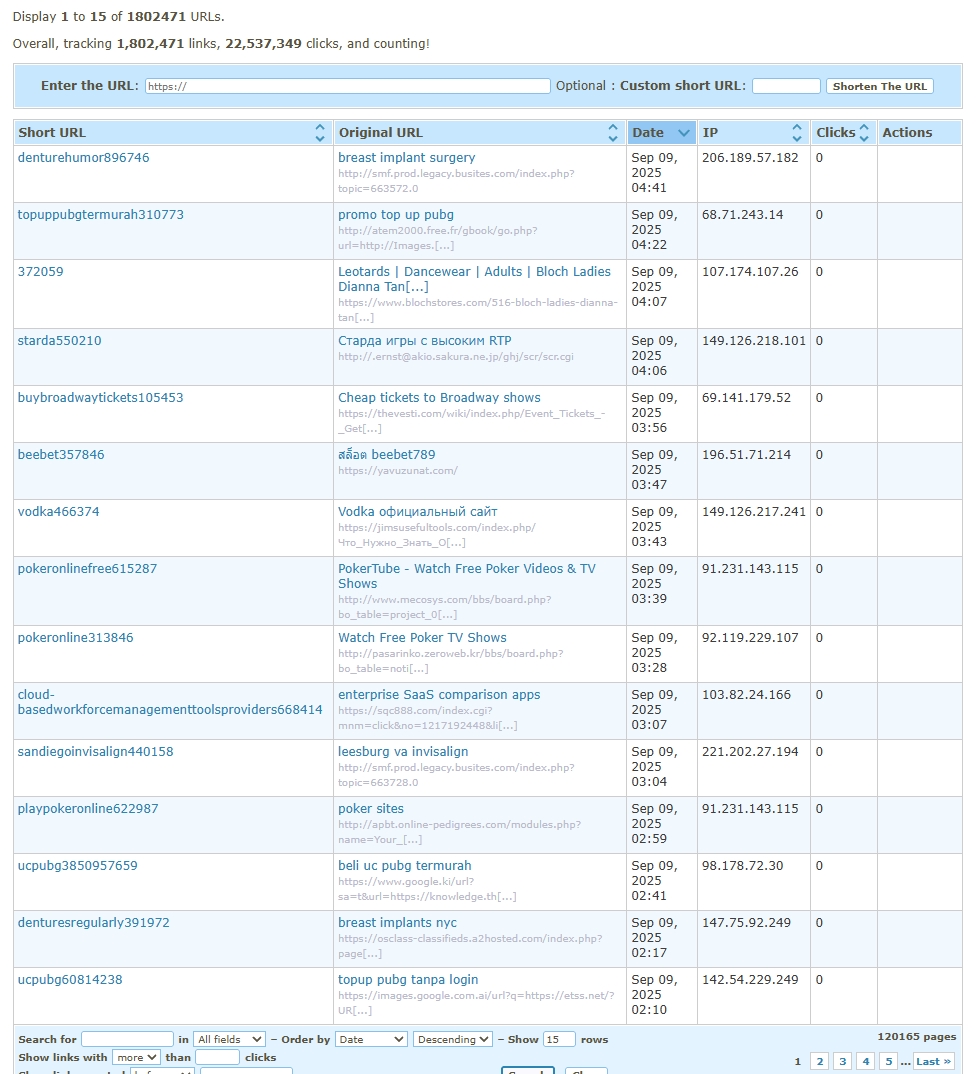Open short URL buybroadwaytickets105453
The image size is (977, 1074).
click(x=101, y=397)
